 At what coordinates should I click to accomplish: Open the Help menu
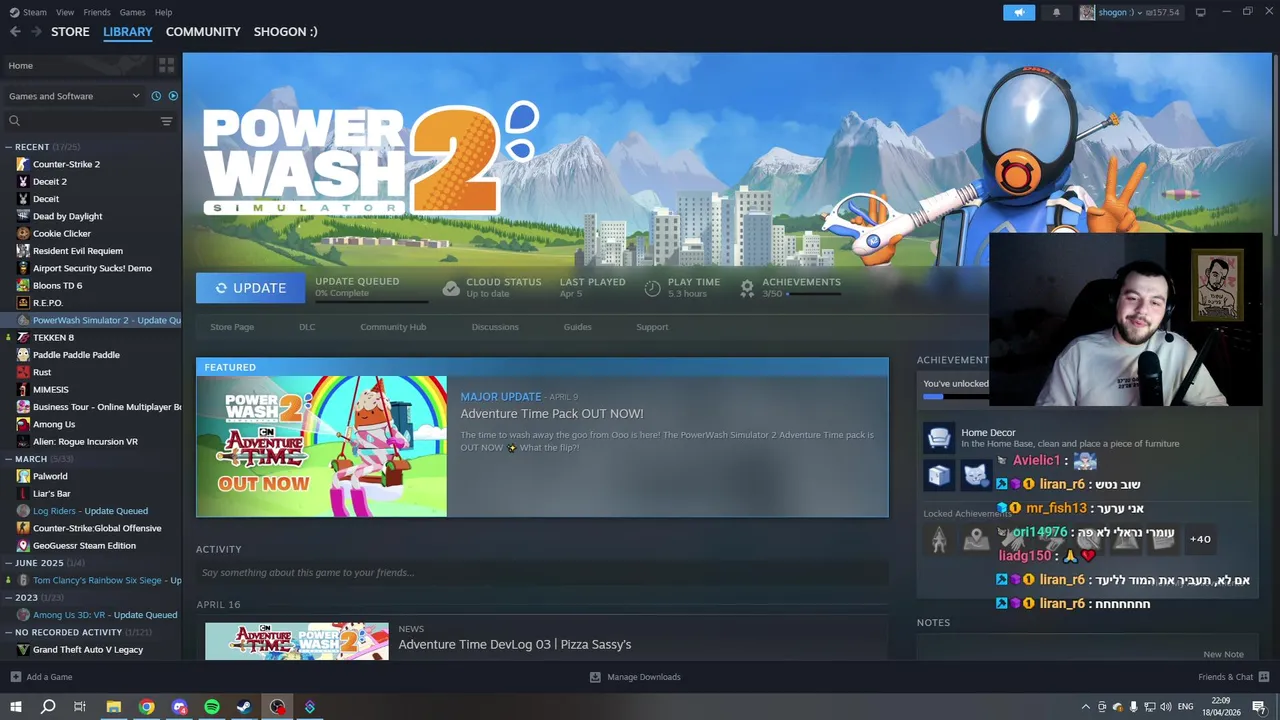164,12
